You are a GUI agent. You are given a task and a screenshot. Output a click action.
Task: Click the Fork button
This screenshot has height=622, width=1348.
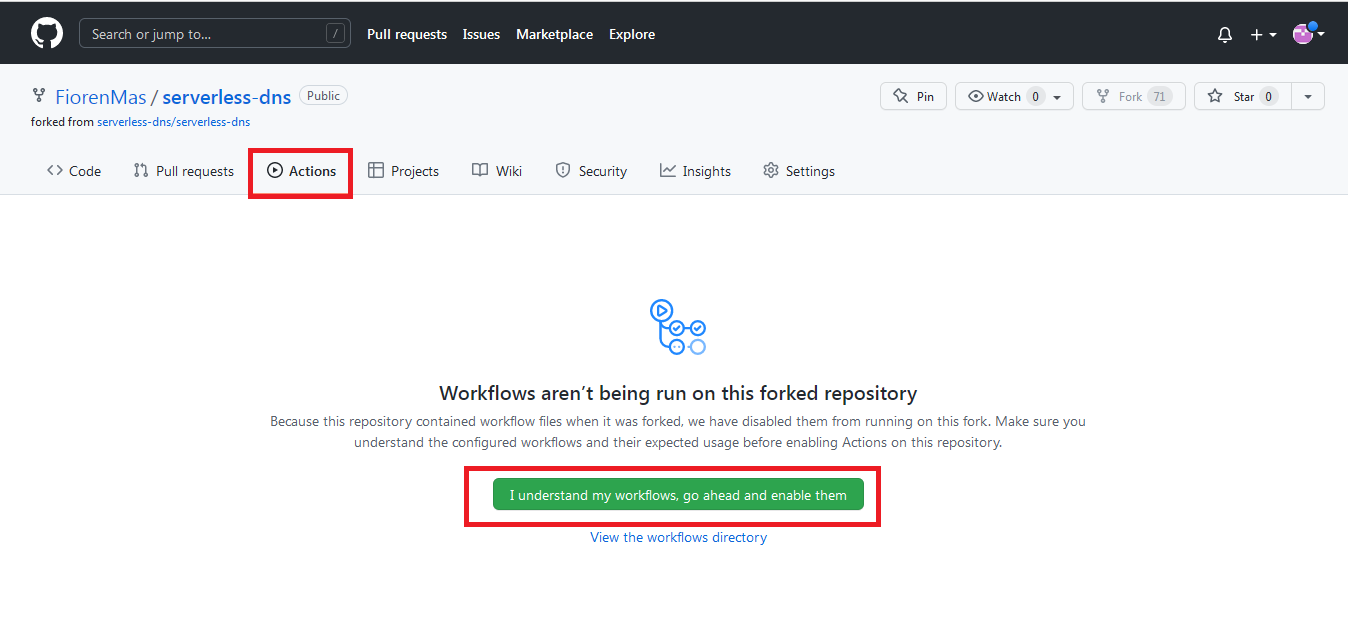click(x=1133, y=96)
